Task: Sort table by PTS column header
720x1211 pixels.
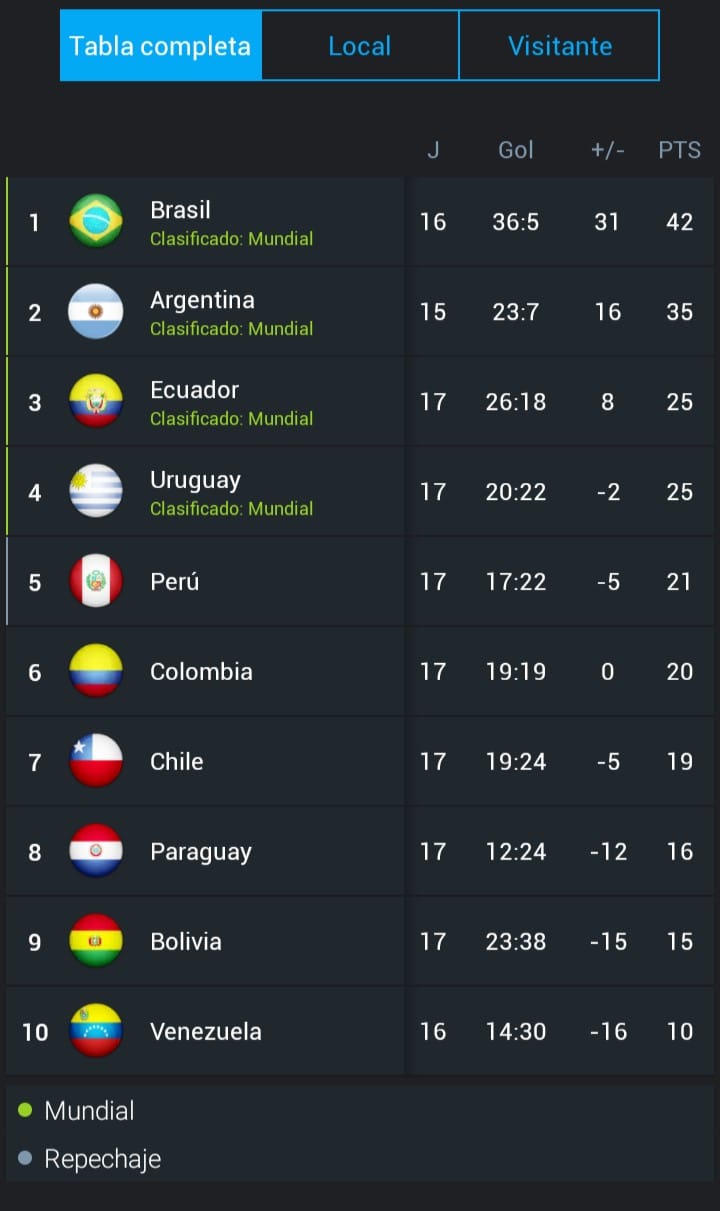Action: [x=679, y=150]
